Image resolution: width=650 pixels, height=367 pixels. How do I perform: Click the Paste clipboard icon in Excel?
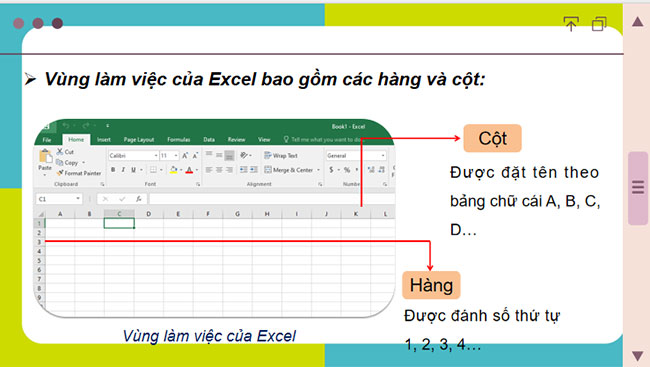pos(45,156)
